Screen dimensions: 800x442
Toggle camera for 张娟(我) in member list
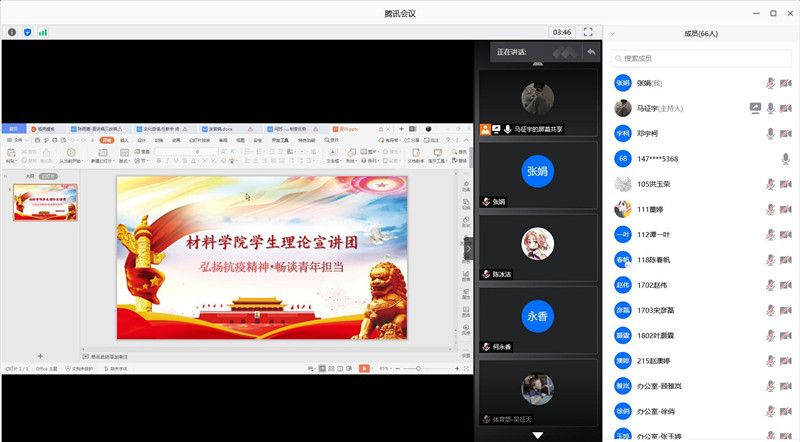pos(786,83)
